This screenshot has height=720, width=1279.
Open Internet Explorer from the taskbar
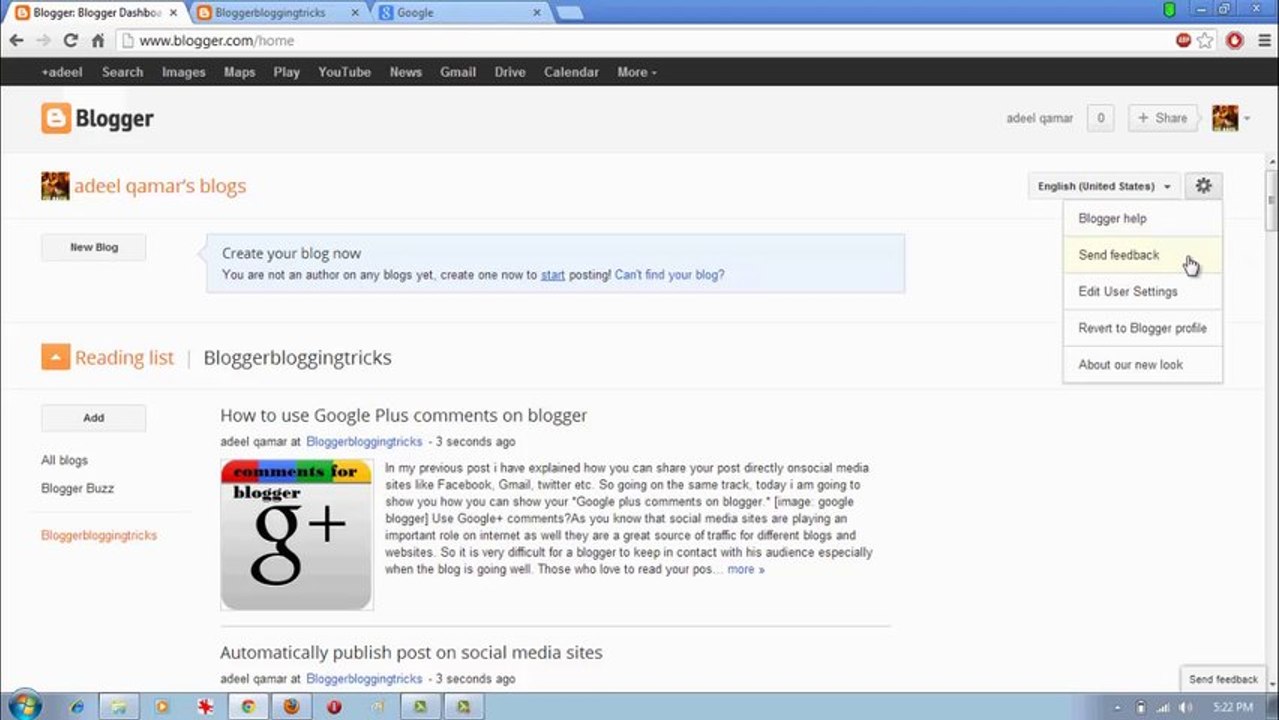coord(77,706)
